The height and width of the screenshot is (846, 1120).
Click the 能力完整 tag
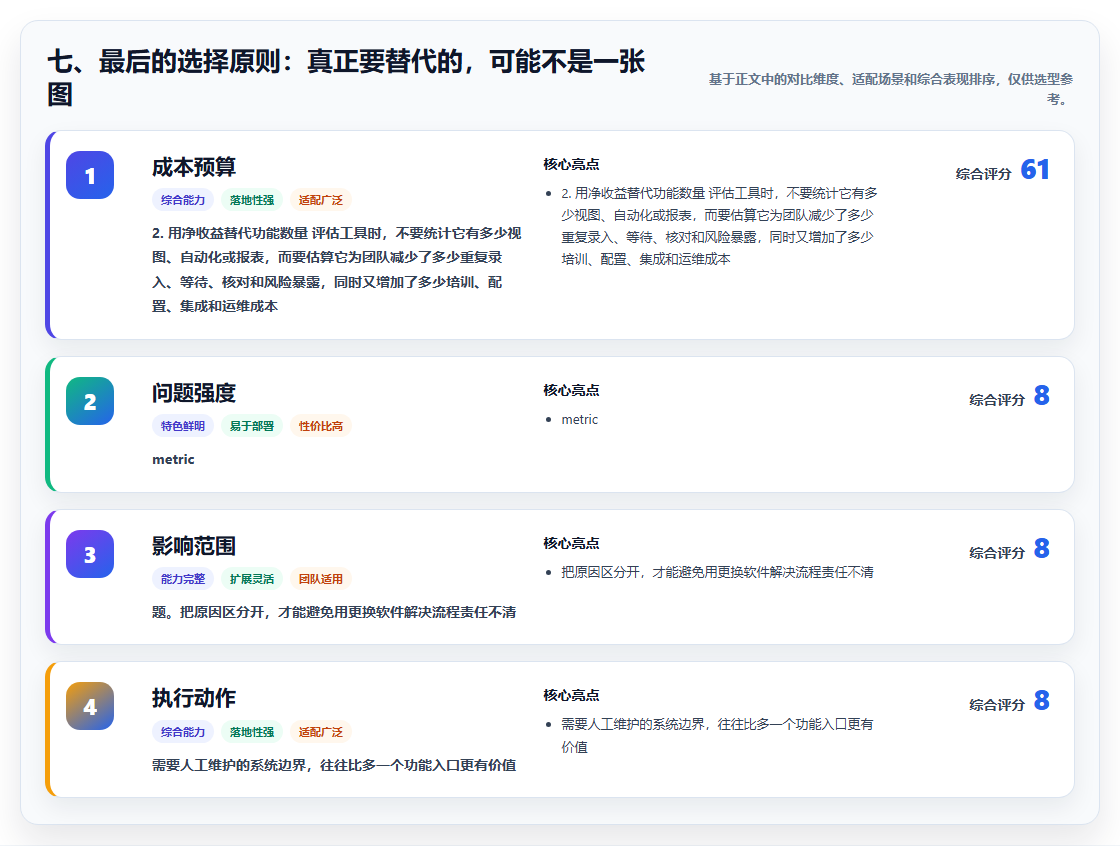point(183,579)
